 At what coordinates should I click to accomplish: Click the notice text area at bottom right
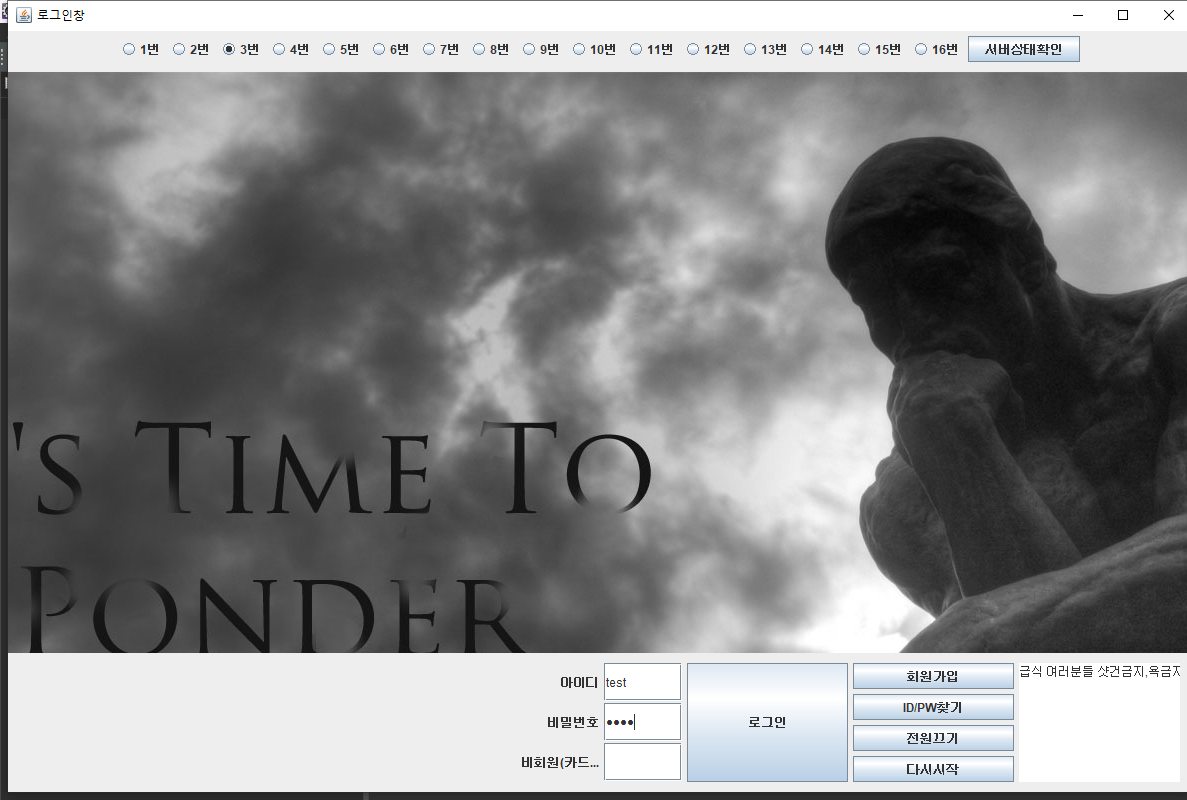pos(1098,722)
